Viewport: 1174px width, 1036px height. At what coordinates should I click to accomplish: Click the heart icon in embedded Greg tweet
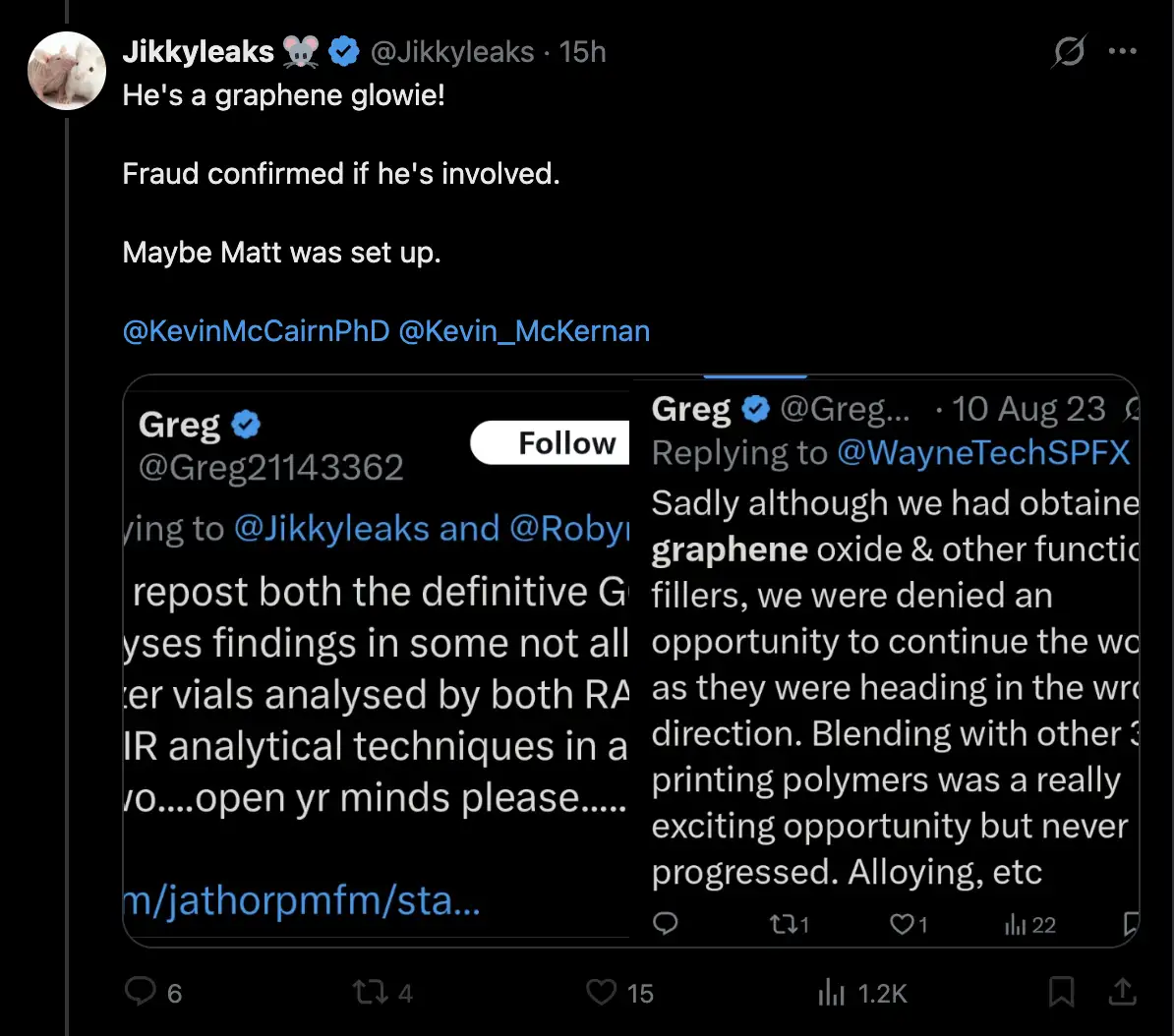902,924
